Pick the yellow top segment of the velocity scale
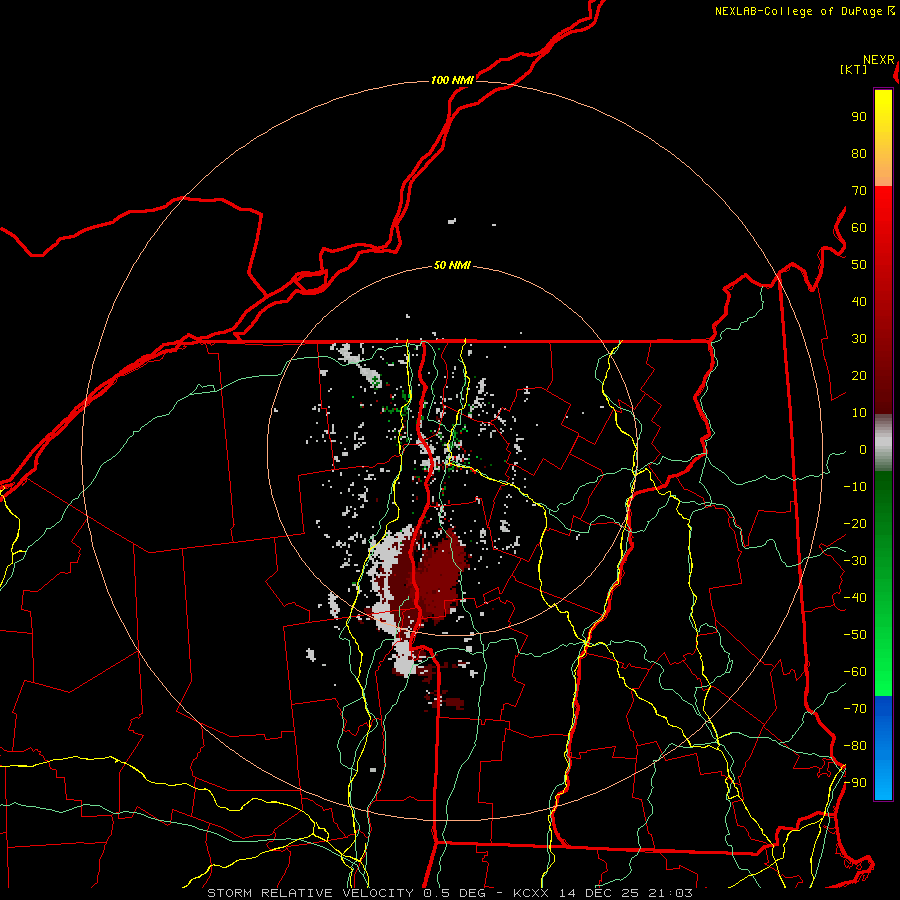This screenshot has width=900, height=900. [x=883, y=138]
